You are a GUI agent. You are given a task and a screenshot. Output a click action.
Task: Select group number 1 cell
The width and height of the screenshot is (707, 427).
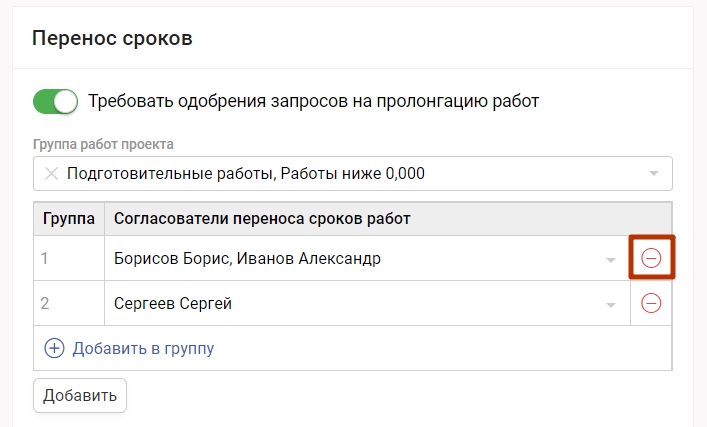click(x=69, y=259)
